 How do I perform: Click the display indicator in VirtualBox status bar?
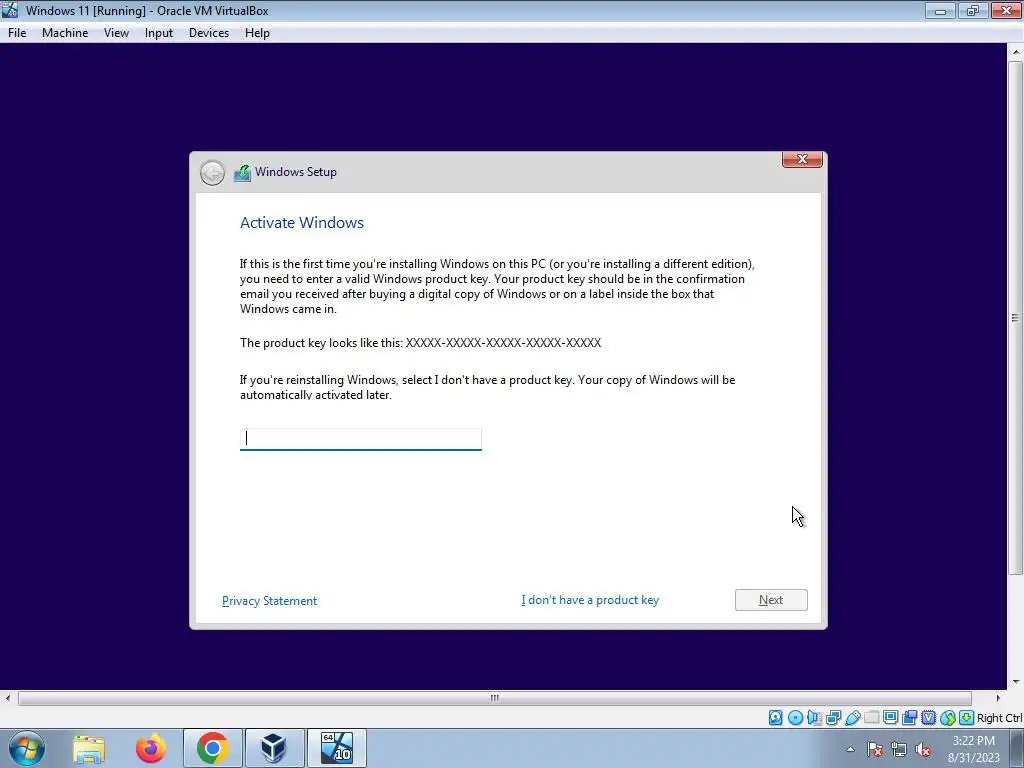coord(890,718)
